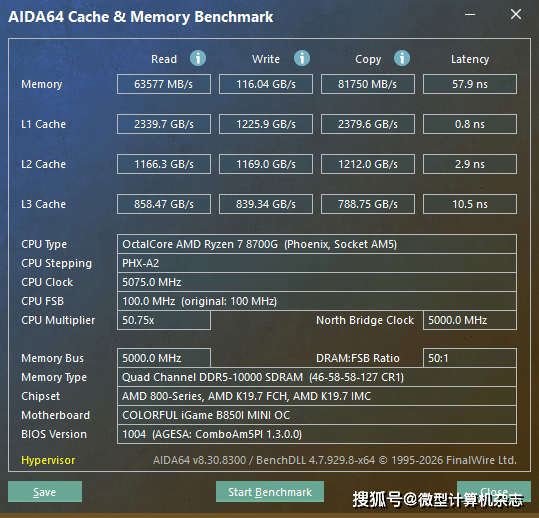Viewport: 539px width, 518px height.
Task: Click the Close button at bottom right
Action: (494, 492)
